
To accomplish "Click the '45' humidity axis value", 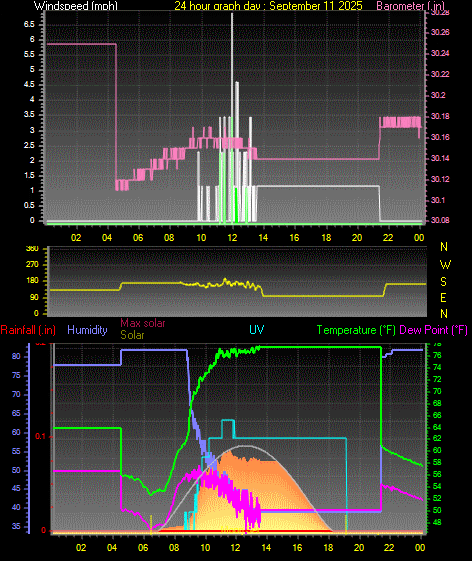I will pyautogui.click(x=16, y=489).
